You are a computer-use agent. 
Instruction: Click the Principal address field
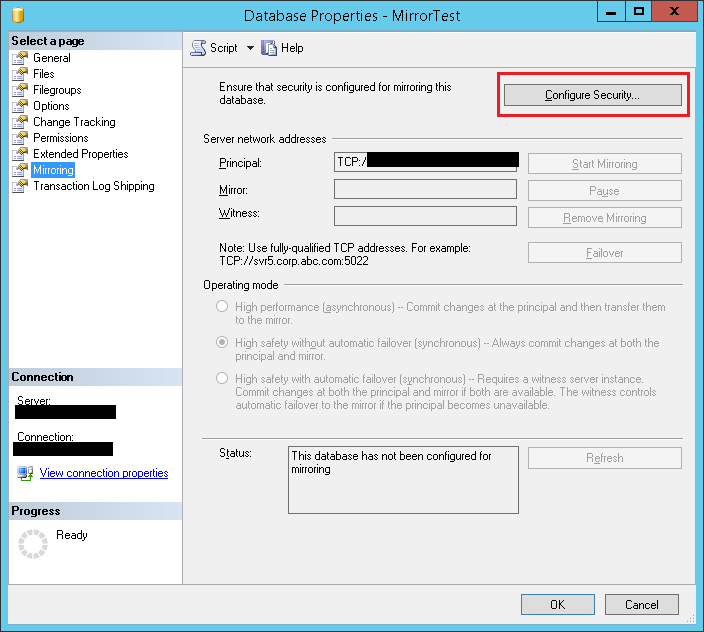[x=425, y=162]
